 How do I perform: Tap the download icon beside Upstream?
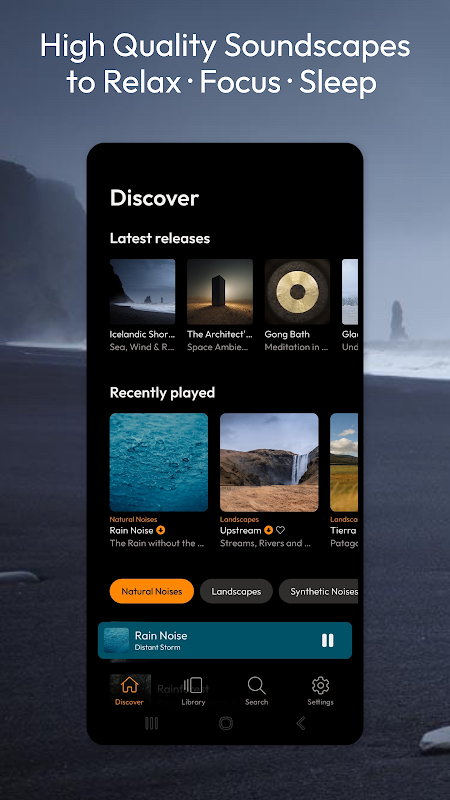[x=268, y=530]
